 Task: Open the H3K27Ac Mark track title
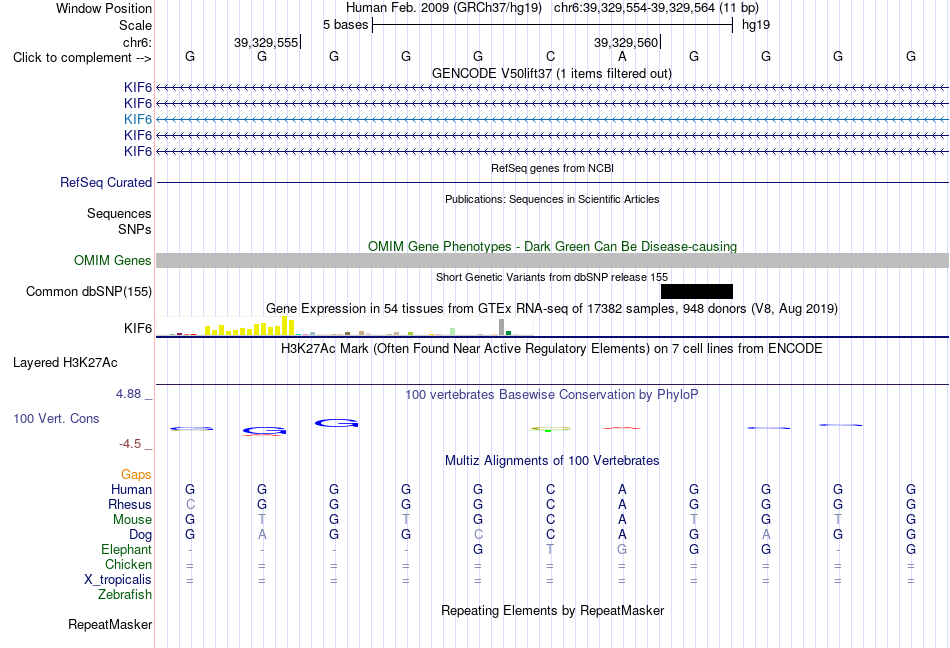click(x=552, y=349)
